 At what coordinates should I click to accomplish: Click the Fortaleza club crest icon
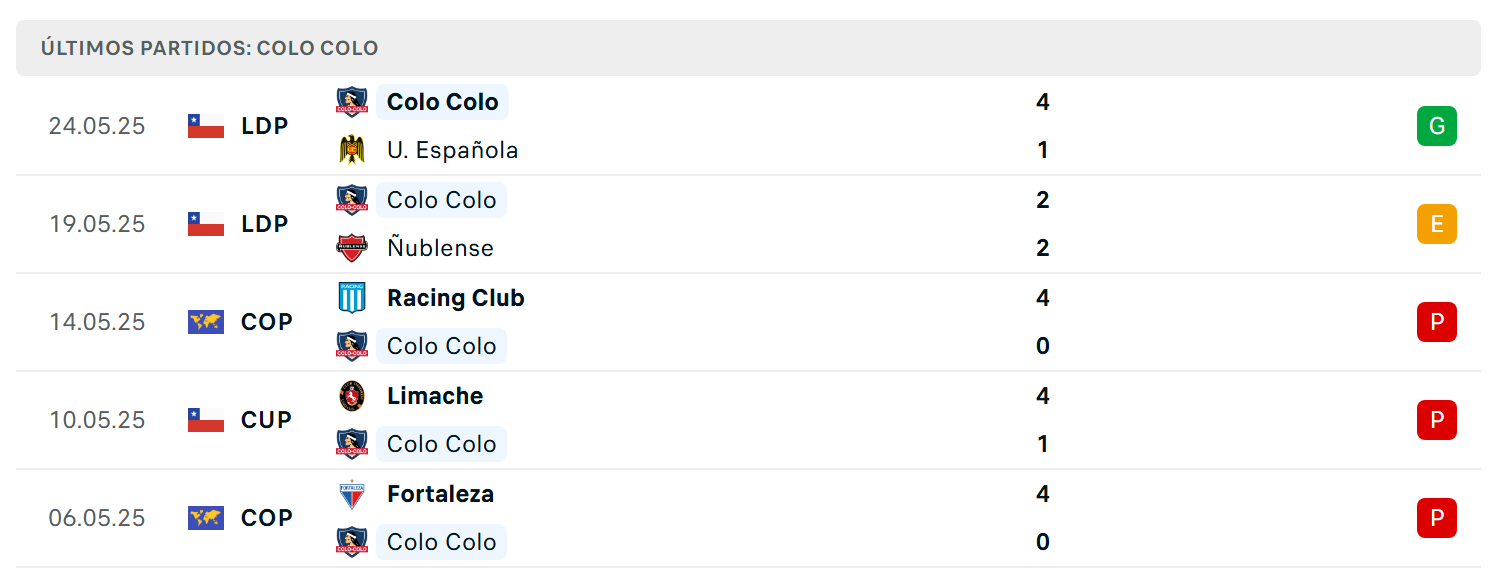point(351,494)
